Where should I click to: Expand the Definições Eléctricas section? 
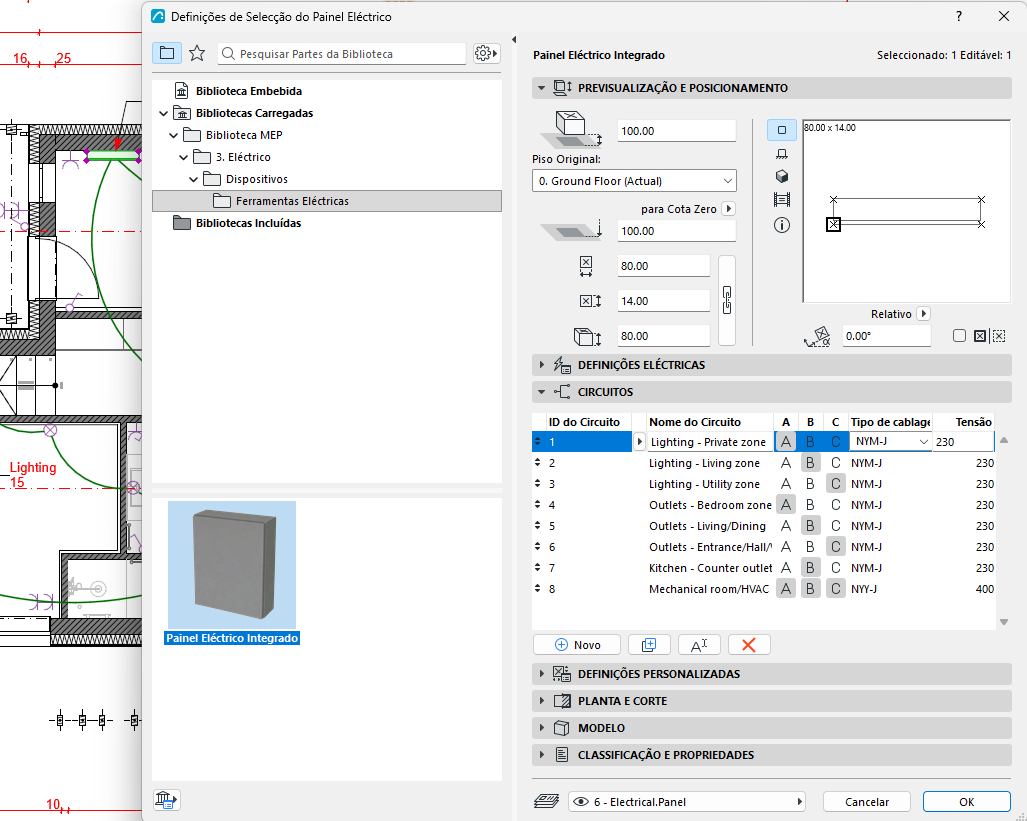[542, 365]
